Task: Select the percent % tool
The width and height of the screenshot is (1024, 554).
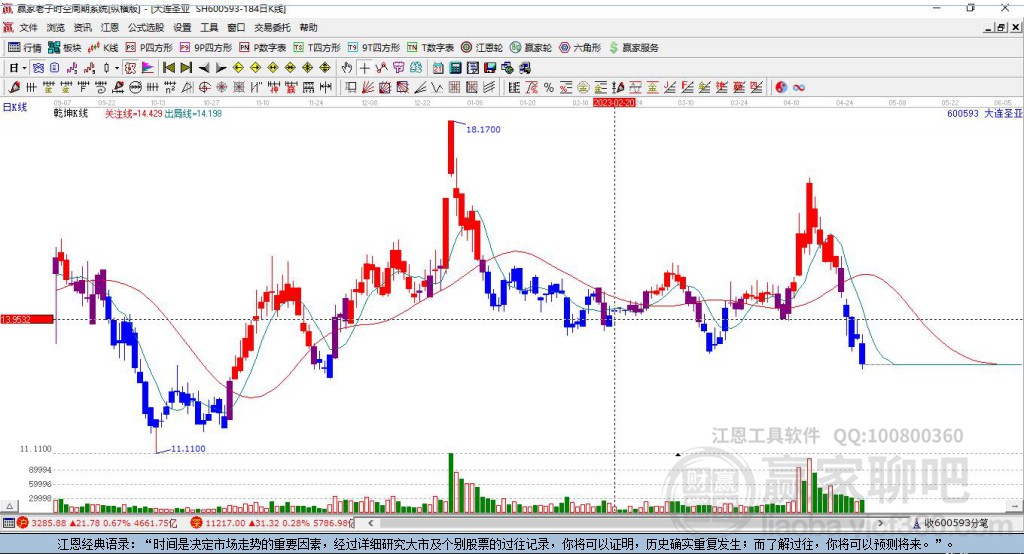Action: coord(549,87)
